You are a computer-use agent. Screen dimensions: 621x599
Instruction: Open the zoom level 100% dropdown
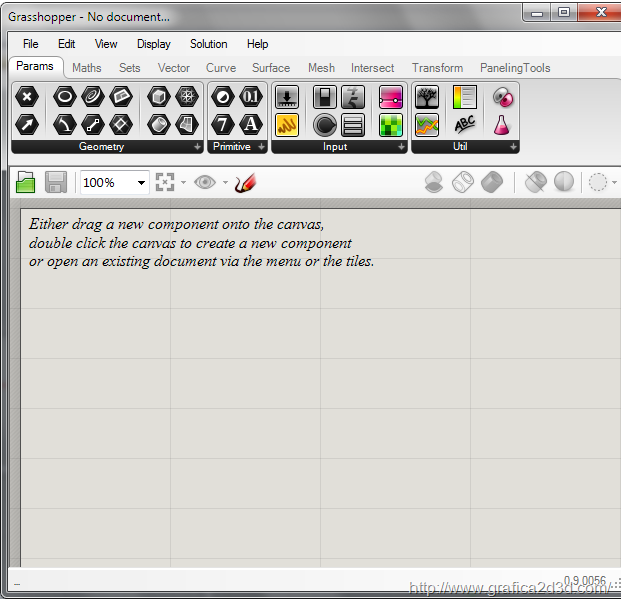coord(141,182)
